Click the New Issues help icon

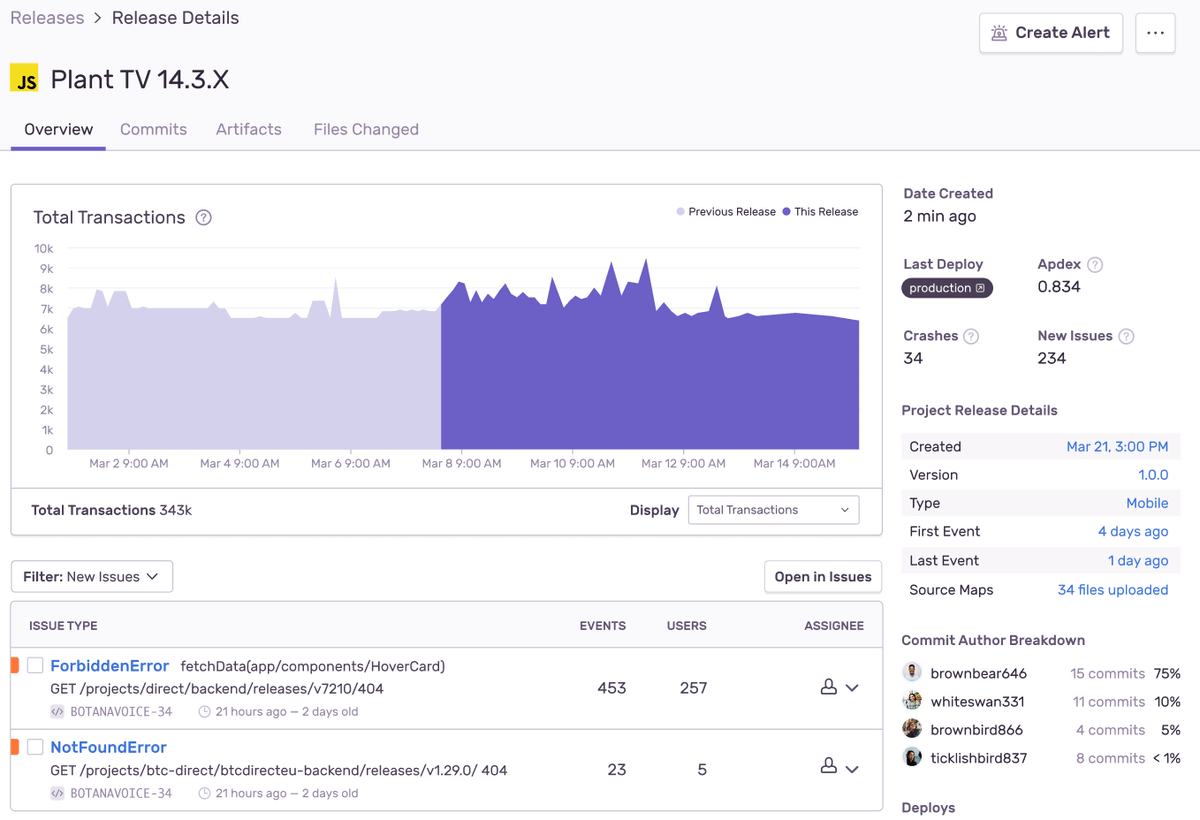pyautogui.click(x=1126, y=336)
